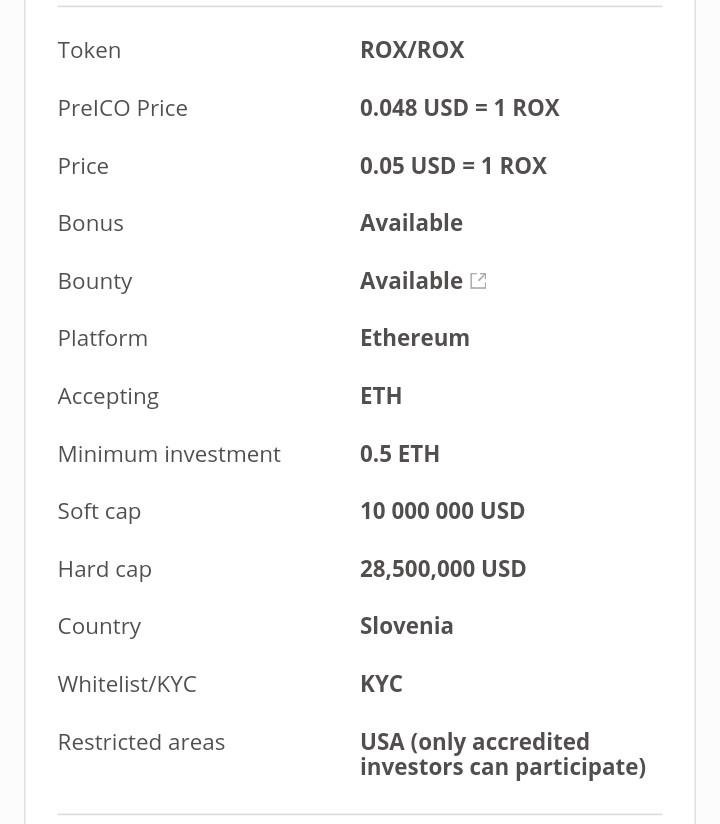Select the "PreICO Price" row label

coord(123,108)
